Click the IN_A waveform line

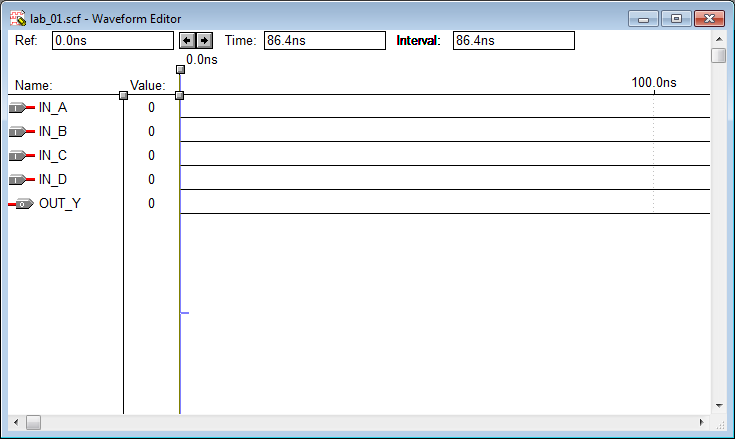pos(445,117)
